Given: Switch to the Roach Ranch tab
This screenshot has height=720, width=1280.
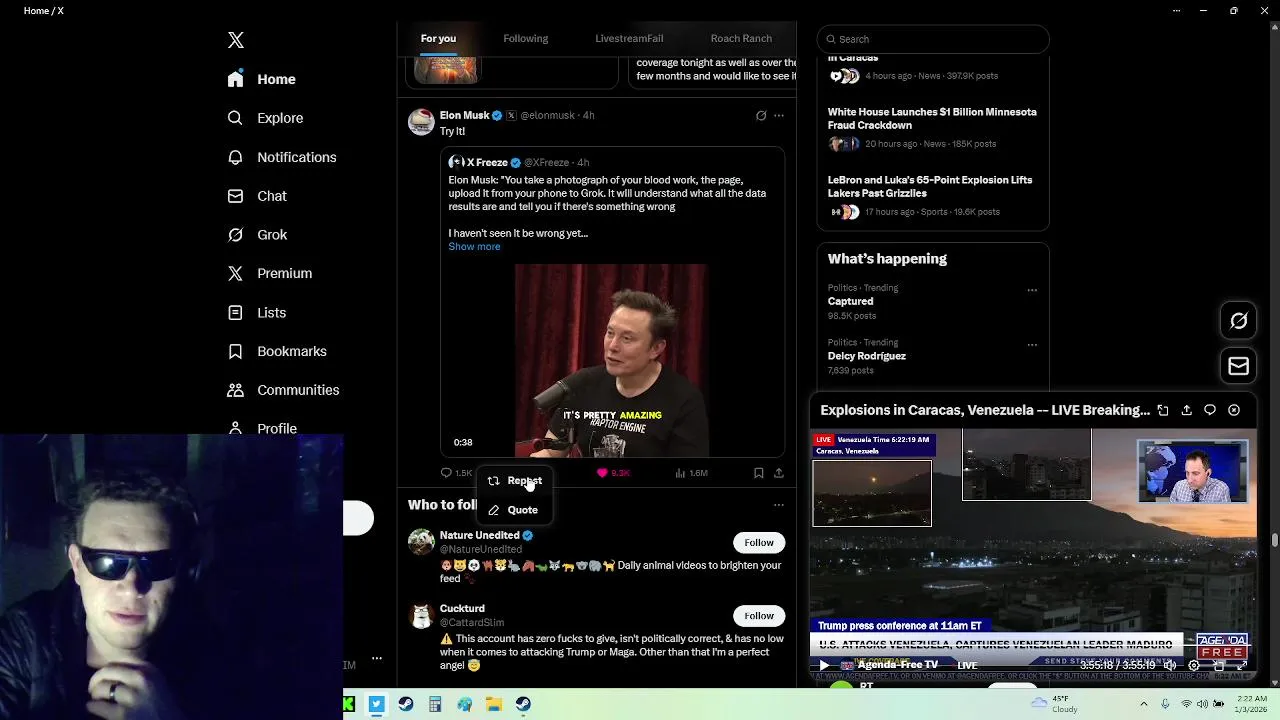Looking at the screenshot, I should tap(741, 38).
